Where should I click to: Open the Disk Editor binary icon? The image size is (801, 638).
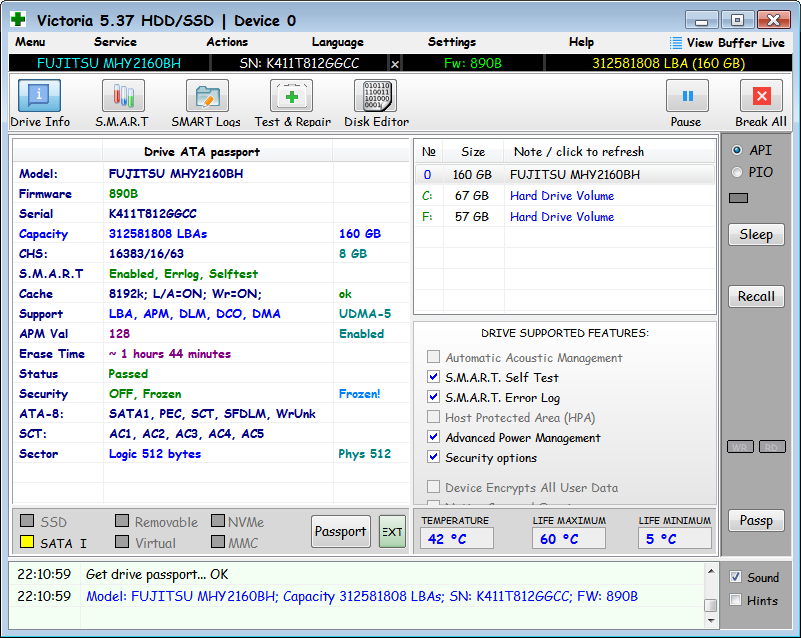375,96
